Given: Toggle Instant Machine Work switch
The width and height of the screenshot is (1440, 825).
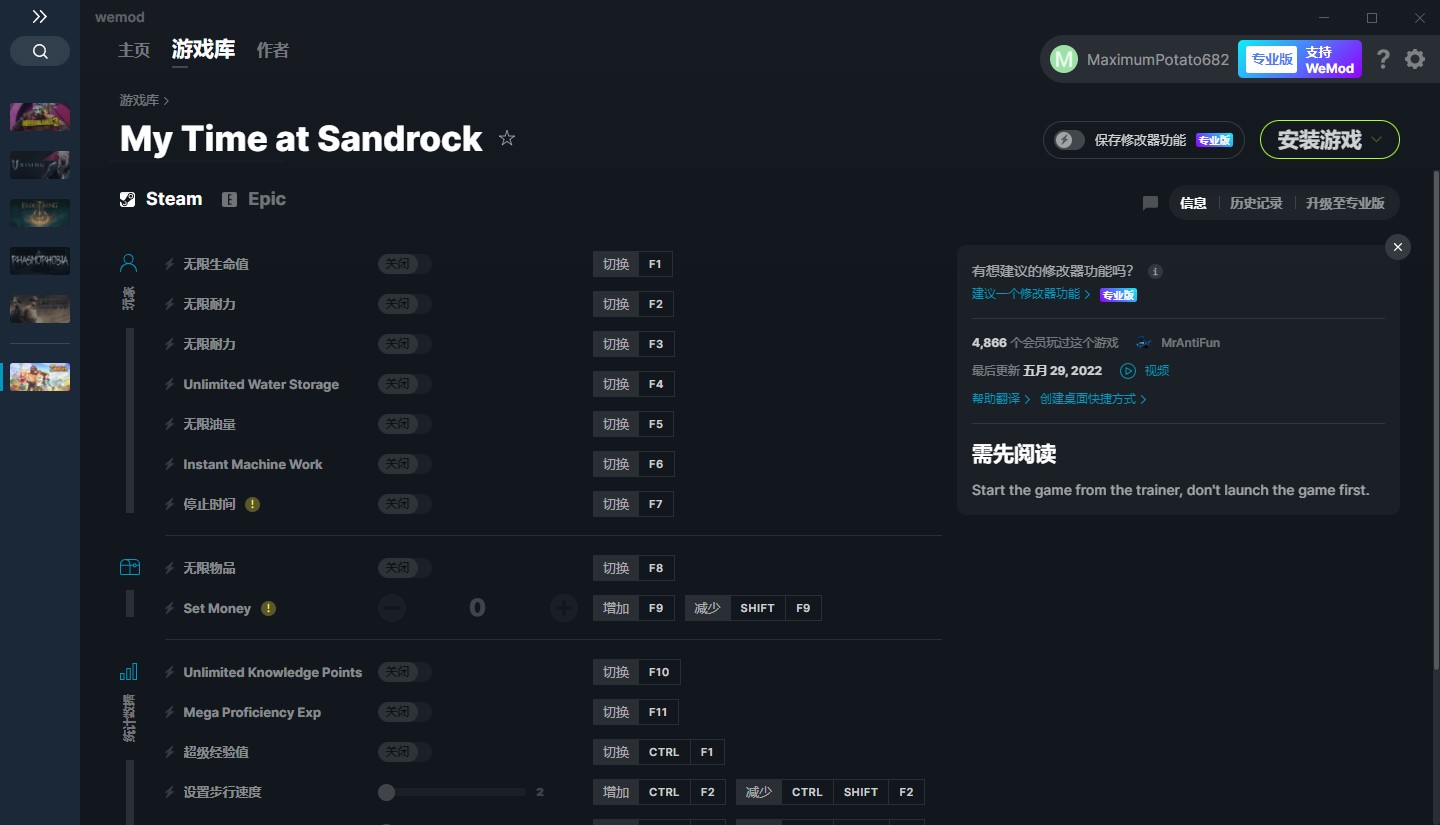Looking at the screenshot, I should coord(404,464).
